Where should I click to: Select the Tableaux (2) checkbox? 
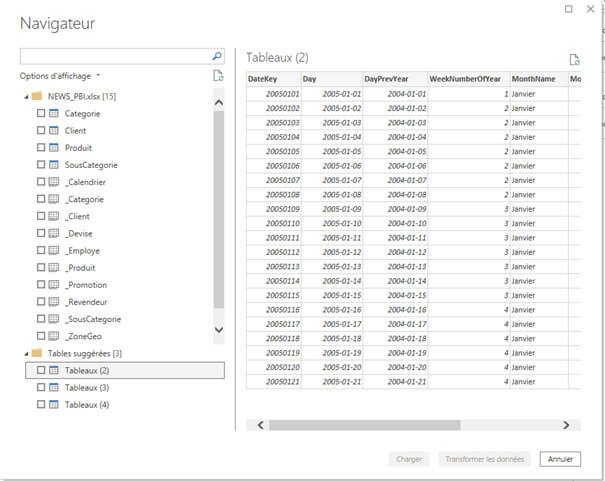(x=41, y=370)
